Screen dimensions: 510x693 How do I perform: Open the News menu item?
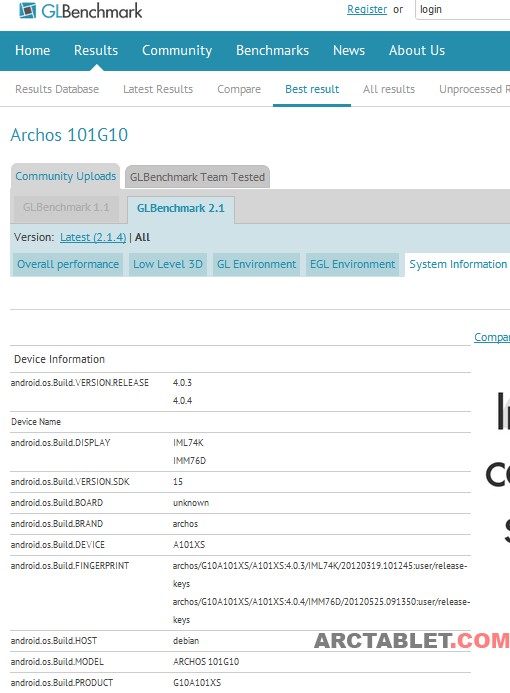click(x=349, y=50)
